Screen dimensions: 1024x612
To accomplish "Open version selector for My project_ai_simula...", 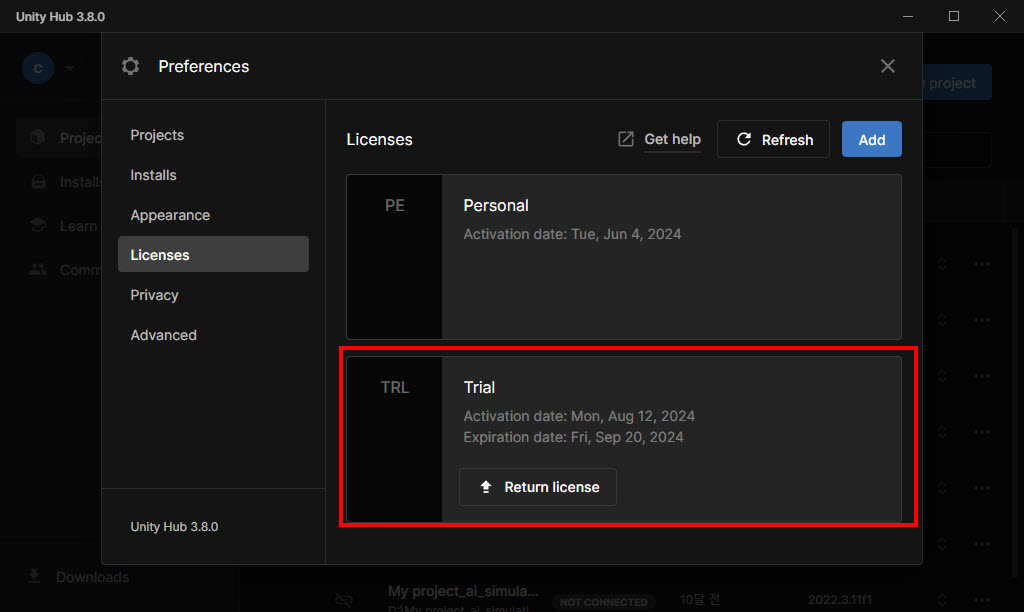I will tap(942, 600).
